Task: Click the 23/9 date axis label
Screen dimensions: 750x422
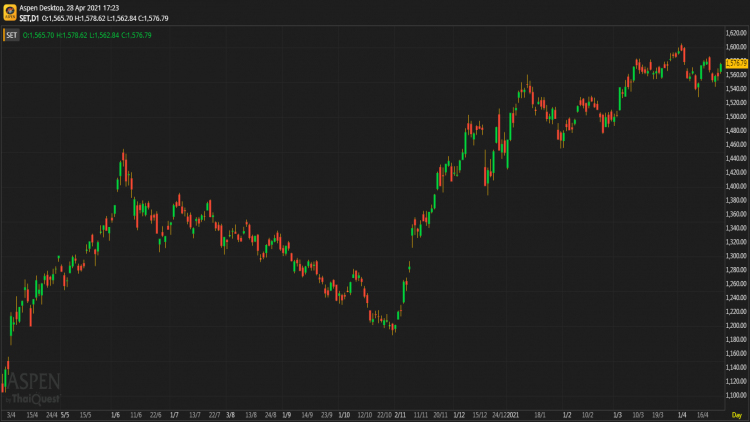Action: 327,415
